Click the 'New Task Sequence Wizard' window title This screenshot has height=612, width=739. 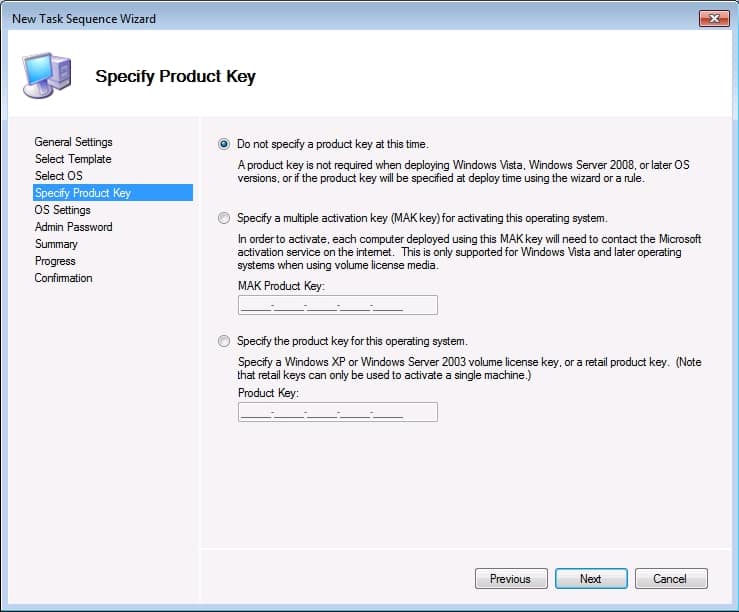tap(84, 18)
